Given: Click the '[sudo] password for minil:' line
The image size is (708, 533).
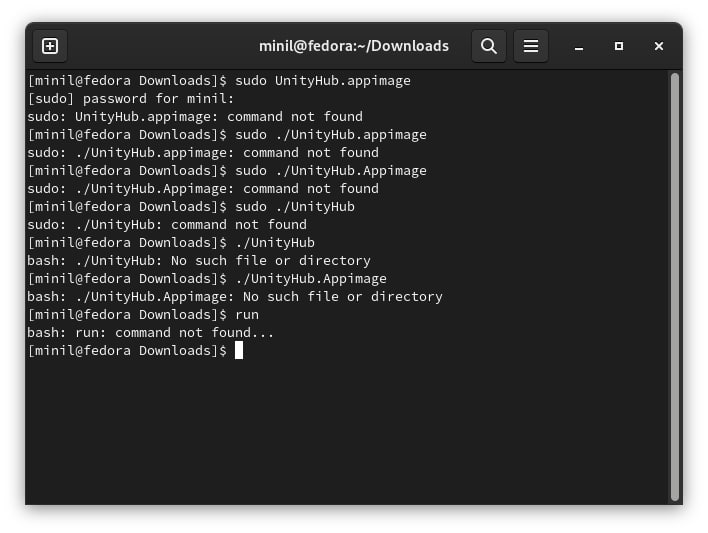Looking at the screenshot, I should [131, 98].
